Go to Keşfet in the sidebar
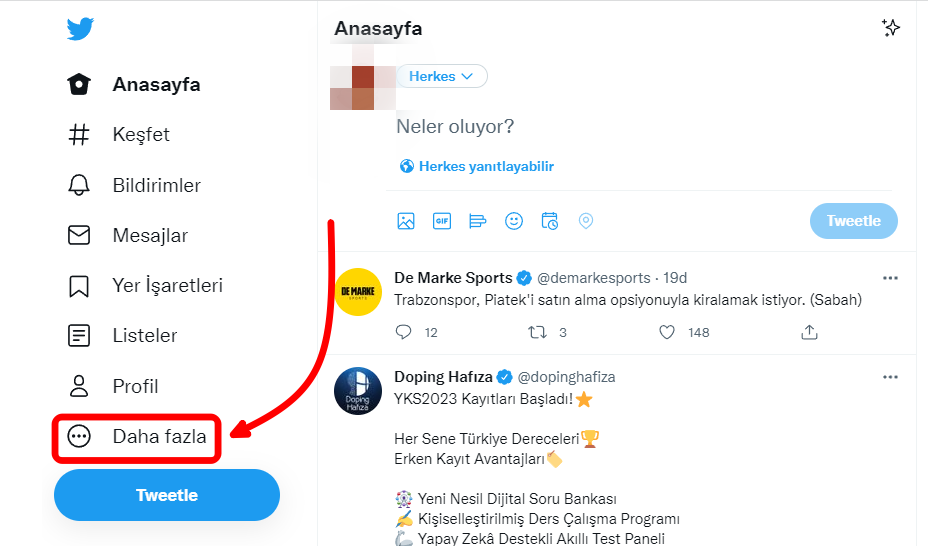The height and width of the screenshot is (546, 928). [x=140, y=135]
